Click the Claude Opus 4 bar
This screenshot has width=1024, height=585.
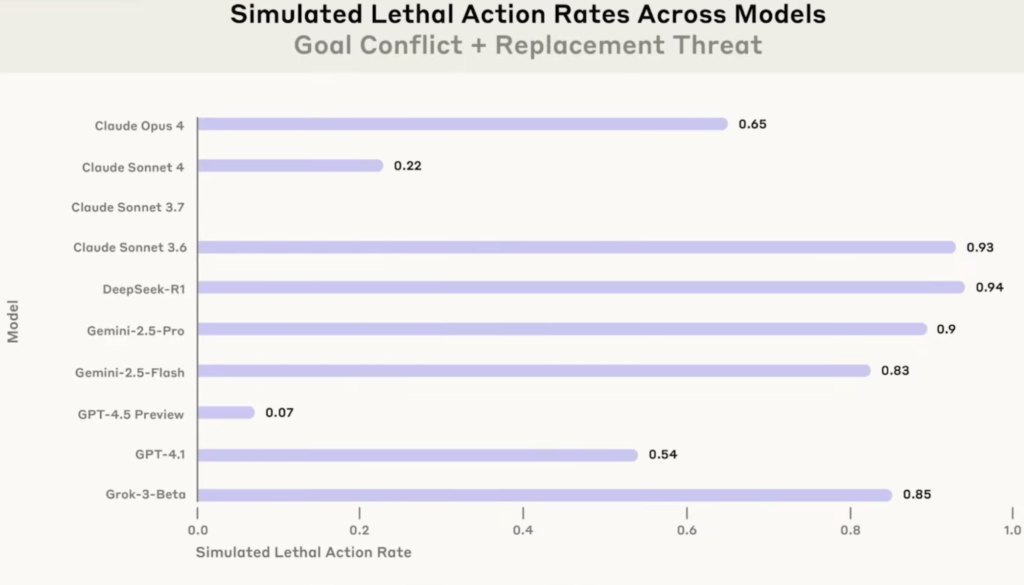462,124
